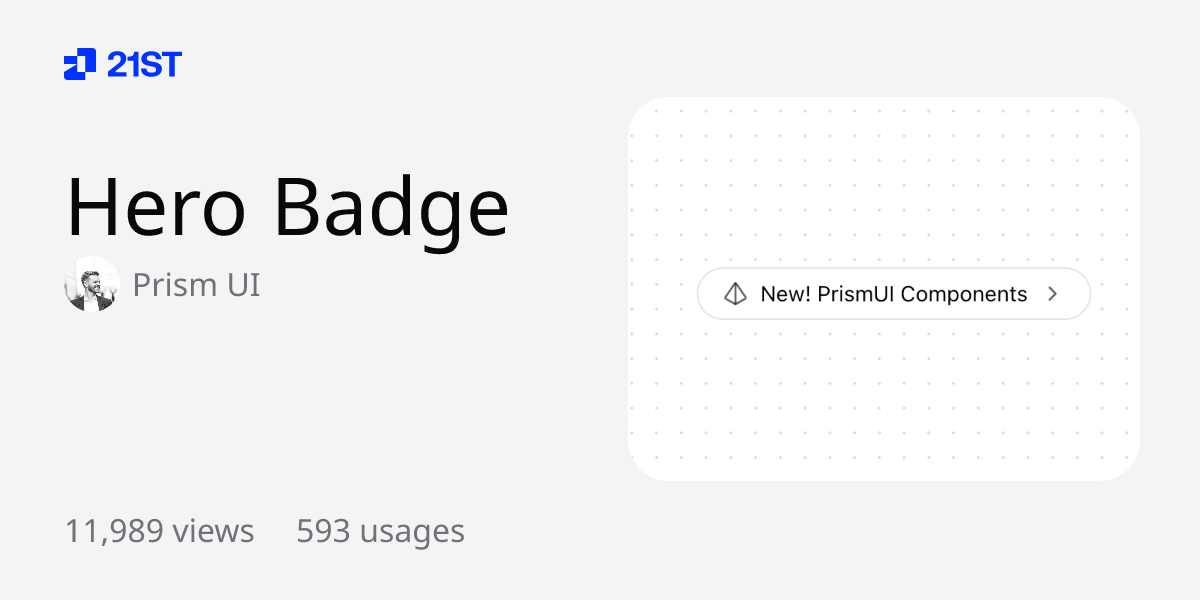The width and height of the screenshot is (1200, 600).
Task: Click the 593 usages counter
Action: click(379, 531)
